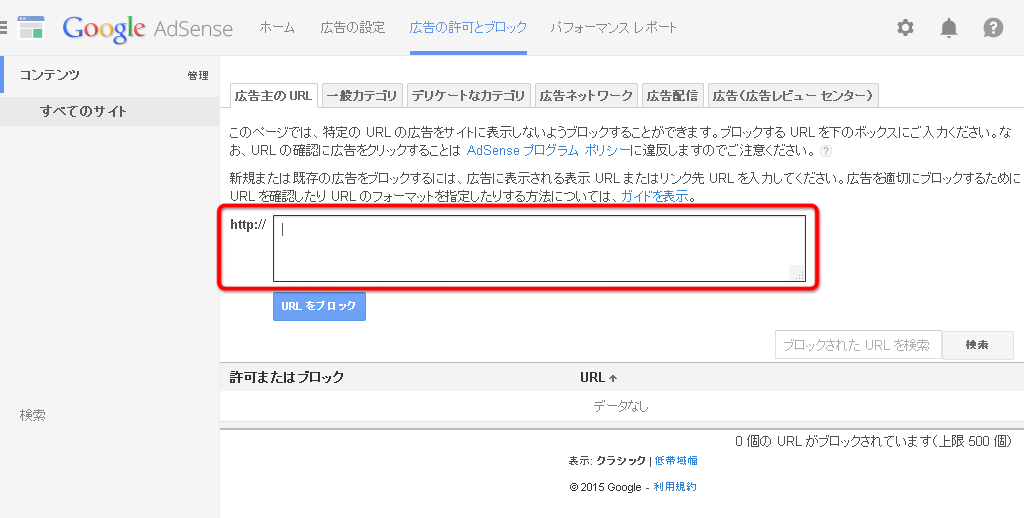1024x518 pixels.
Task: Switch to 一般カテゴリ tab
Action: coord(361,95)
